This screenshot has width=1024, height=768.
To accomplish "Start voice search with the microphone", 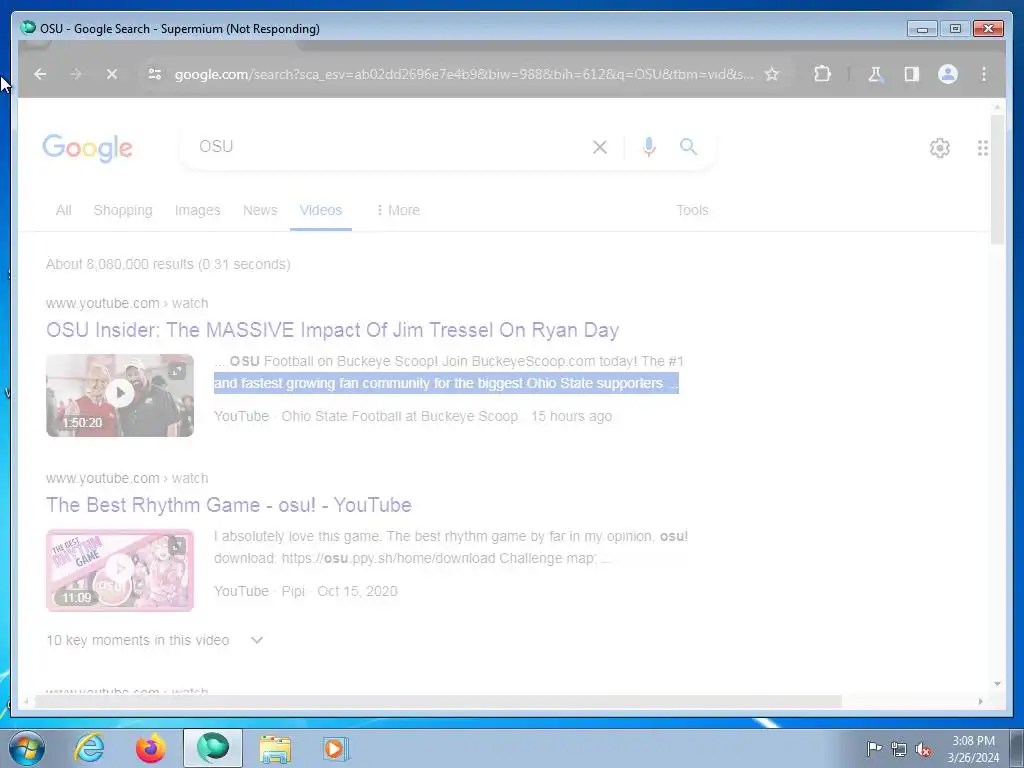I will coord(648,147).
